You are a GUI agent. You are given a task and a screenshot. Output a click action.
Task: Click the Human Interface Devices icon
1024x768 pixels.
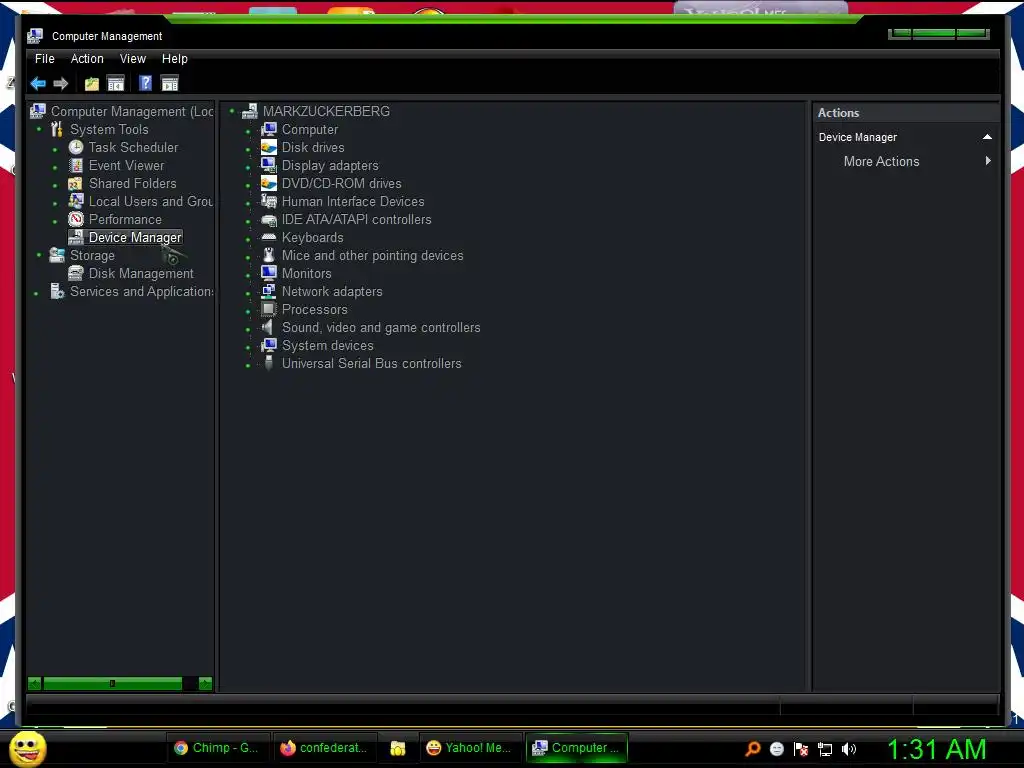click(268, 201)
